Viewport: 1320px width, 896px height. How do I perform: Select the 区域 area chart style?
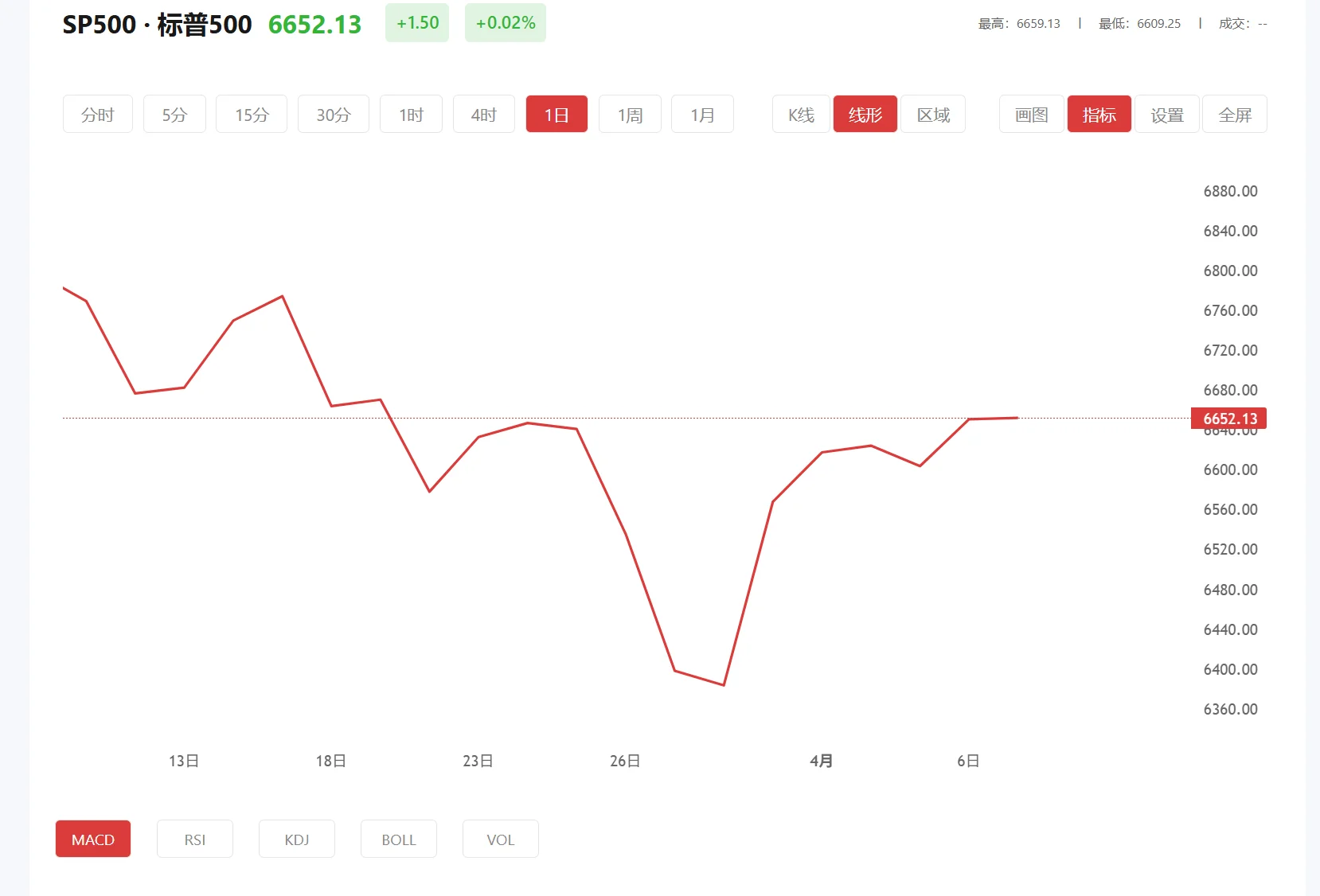(932, 114)
